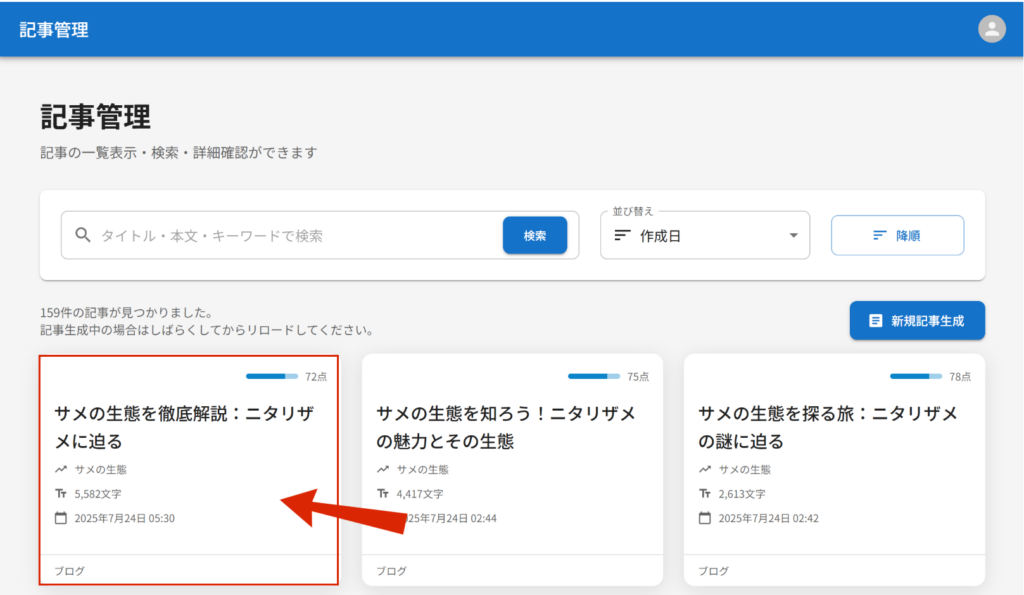Click the 記事管理 title in top bar
Image resolution: width=1024 pixels, height=595 pixels.
click(54, 30)
